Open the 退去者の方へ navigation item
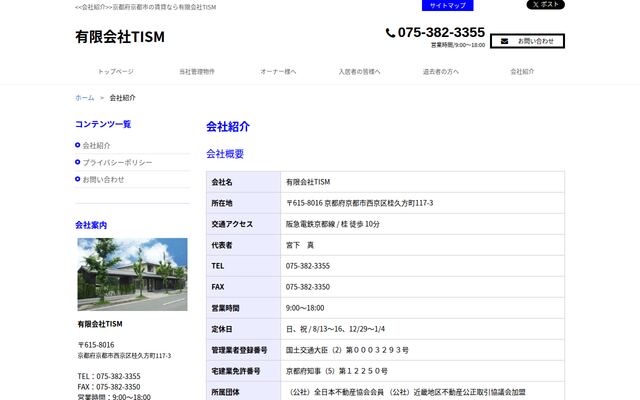640x400 pixels. (441, 71)
